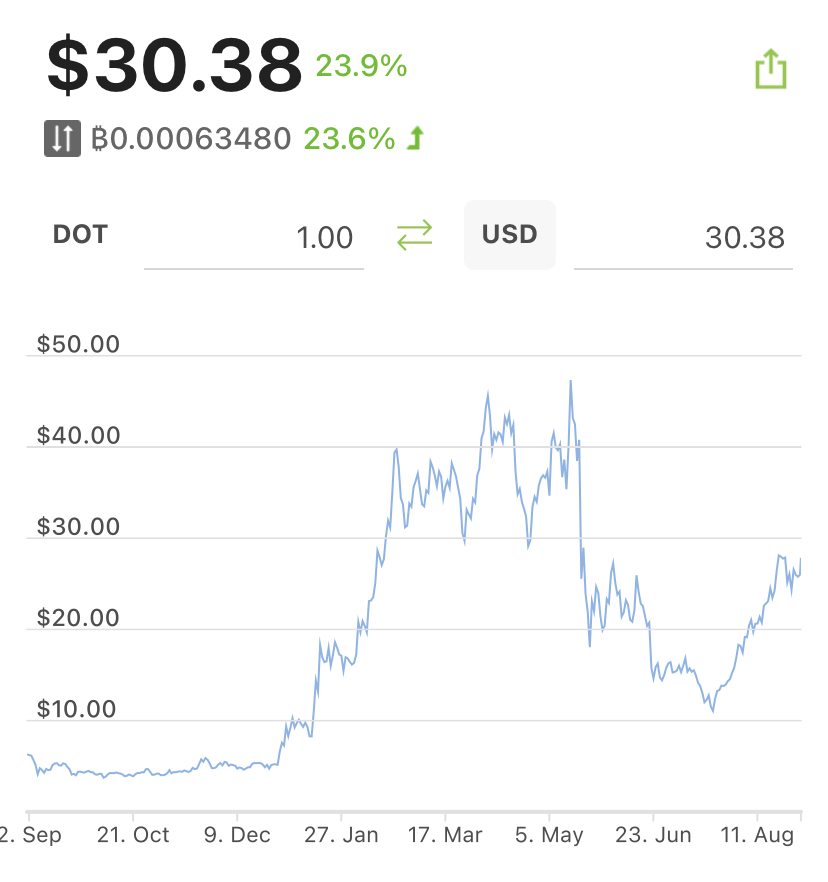Tap chart peak near $47 in May
The height and width of the screenshot is (882, 828).
[570, 382]
